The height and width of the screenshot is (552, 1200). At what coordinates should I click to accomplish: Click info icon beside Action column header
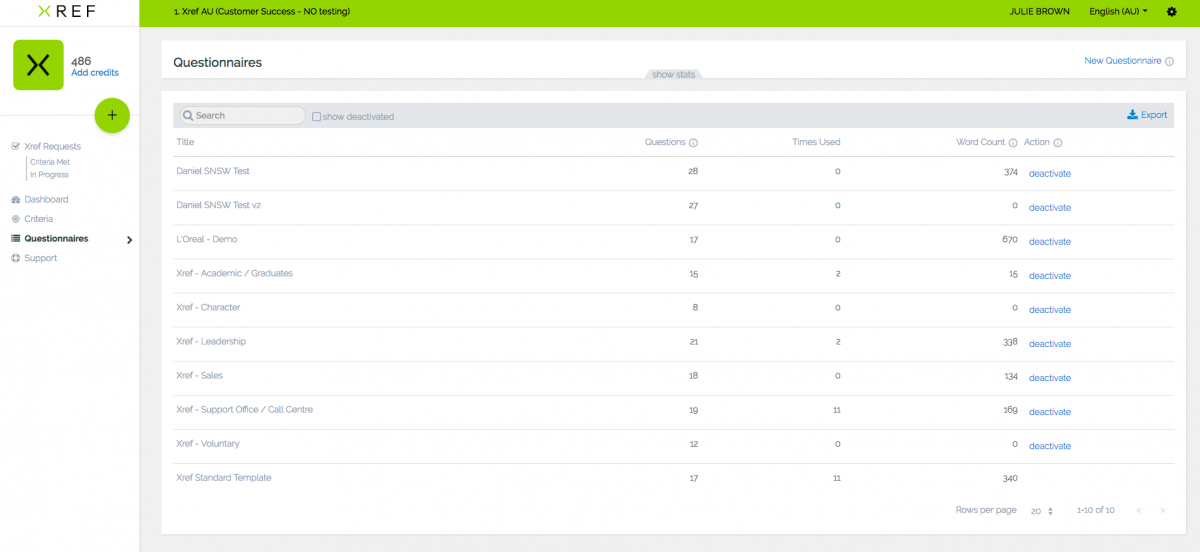click(x=1058, y=143)
